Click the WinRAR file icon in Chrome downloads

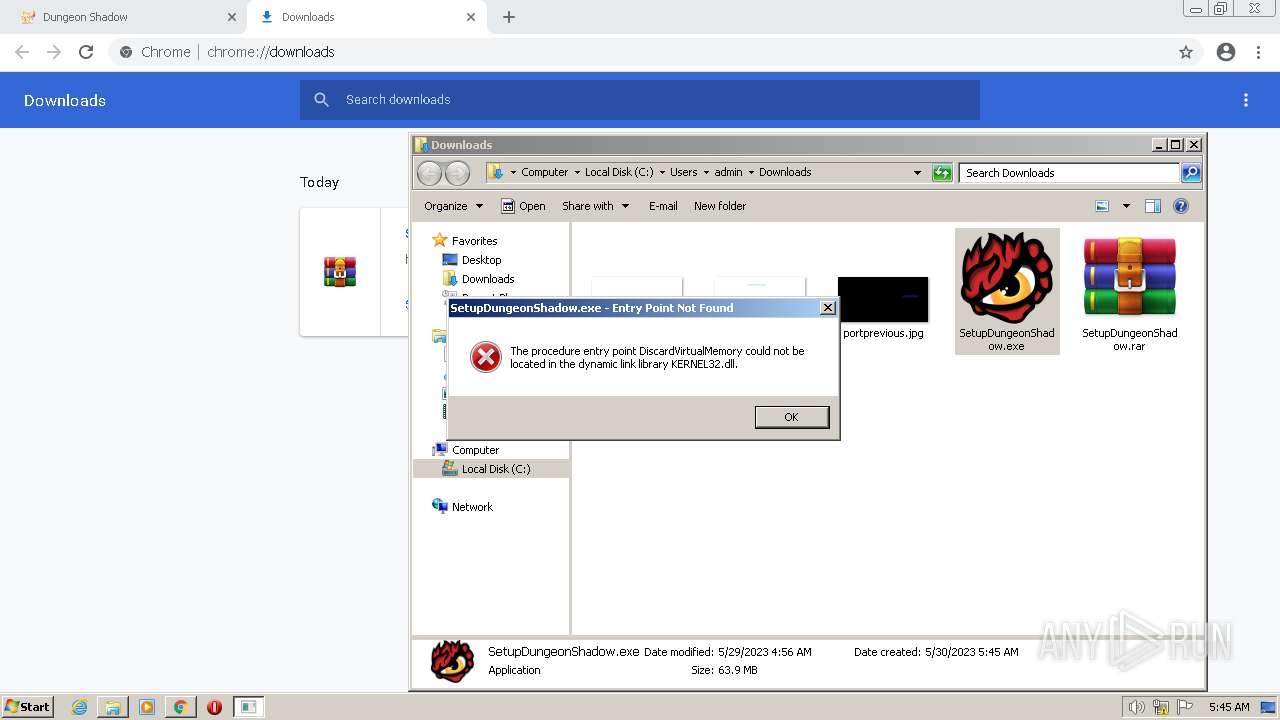pyautogui.click(x=340, y=271)
